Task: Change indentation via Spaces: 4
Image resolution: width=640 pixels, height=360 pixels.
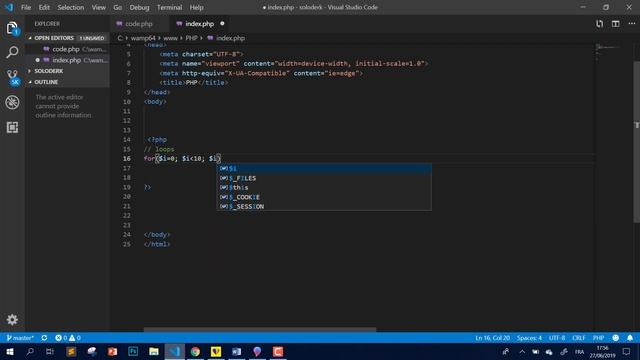Action: [529, 338]
